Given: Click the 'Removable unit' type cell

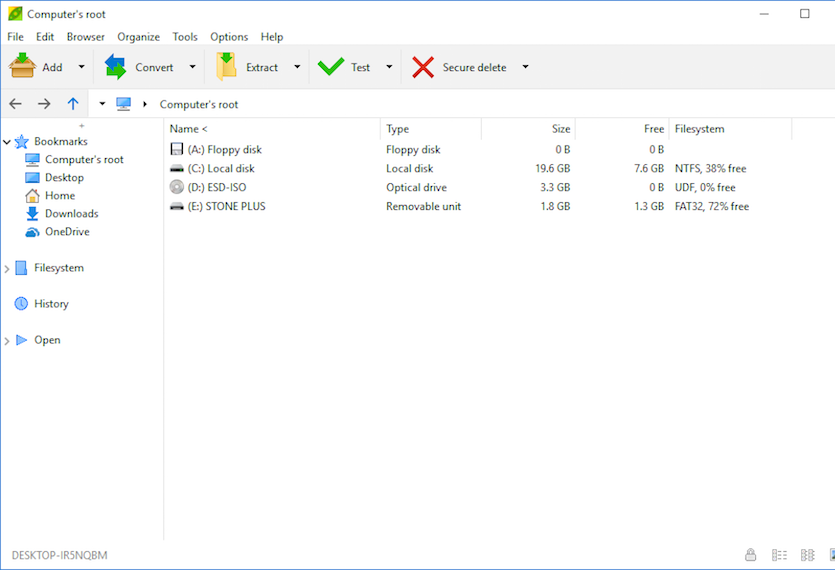Looking at the screenshot, I should (x=423, y=206).
